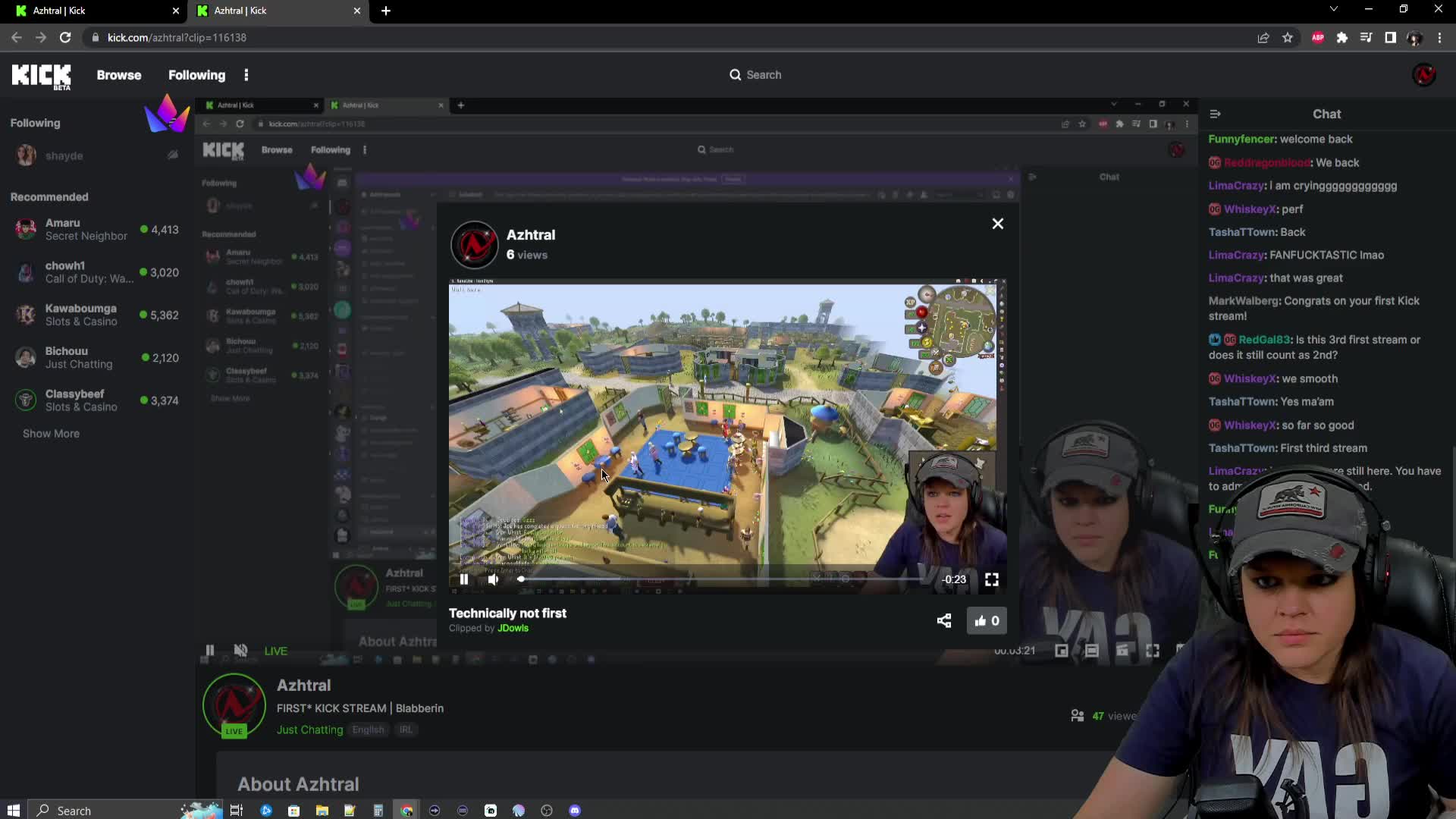Collapse the chat panel arrow icon

[x=1215, y=114]
